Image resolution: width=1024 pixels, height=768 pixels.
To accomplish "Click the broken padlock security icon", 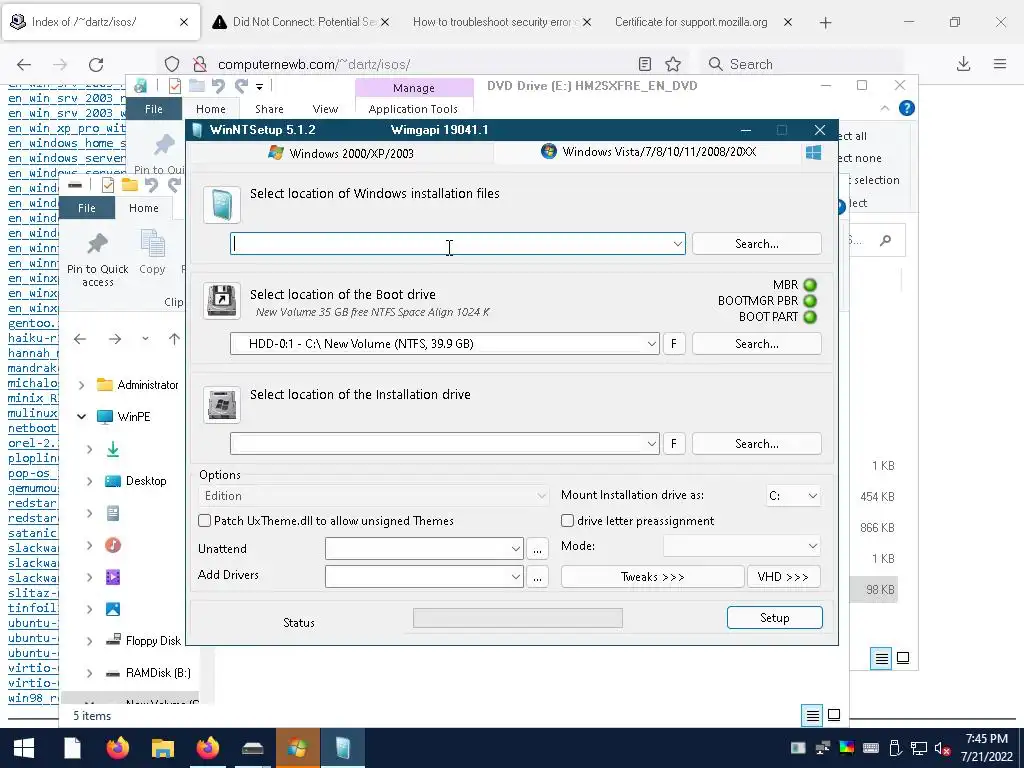I will tap(200, 64).
